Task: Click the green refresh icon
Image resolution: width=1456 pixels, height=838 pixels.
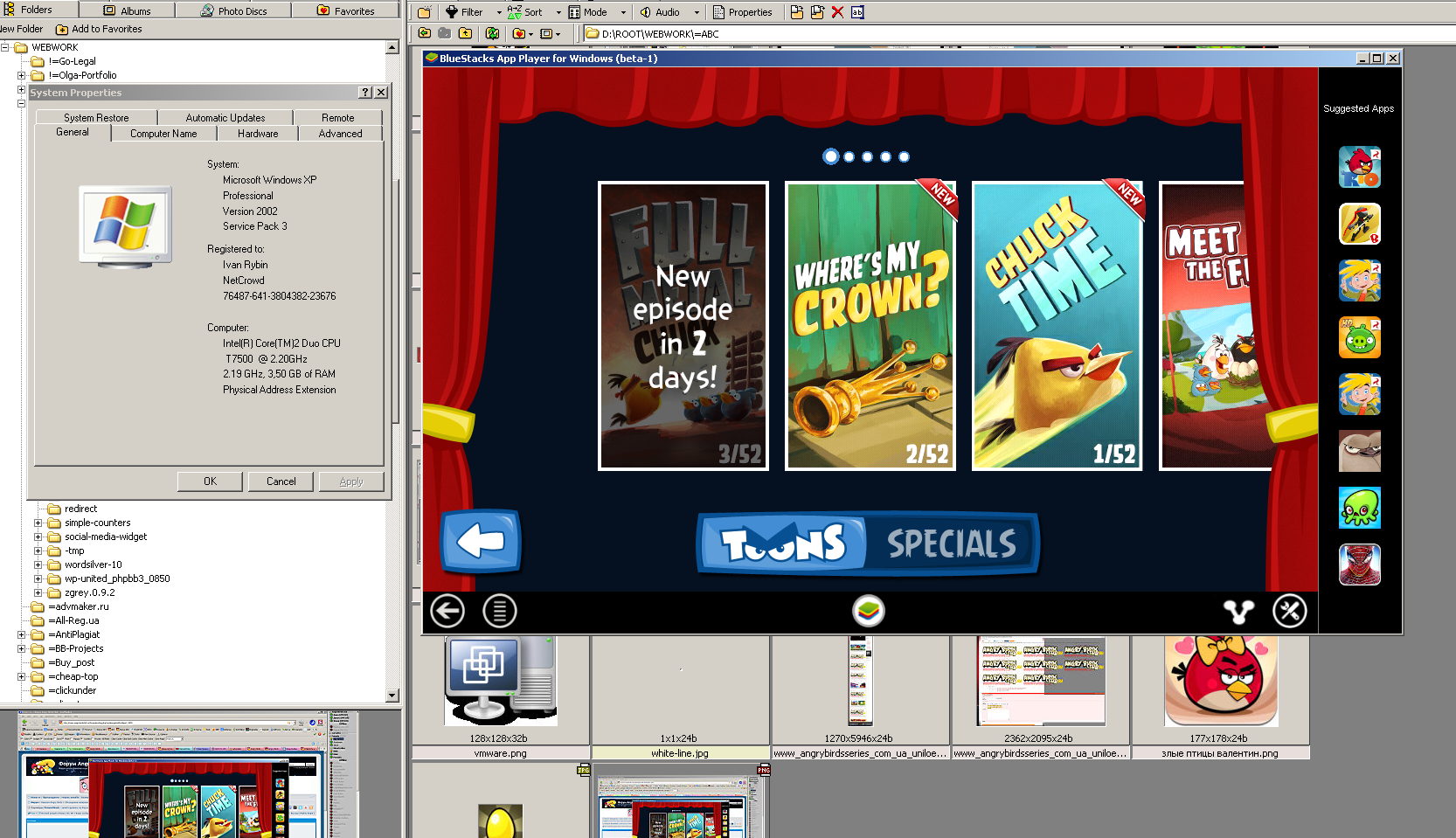Action: [x=492, y=33]
